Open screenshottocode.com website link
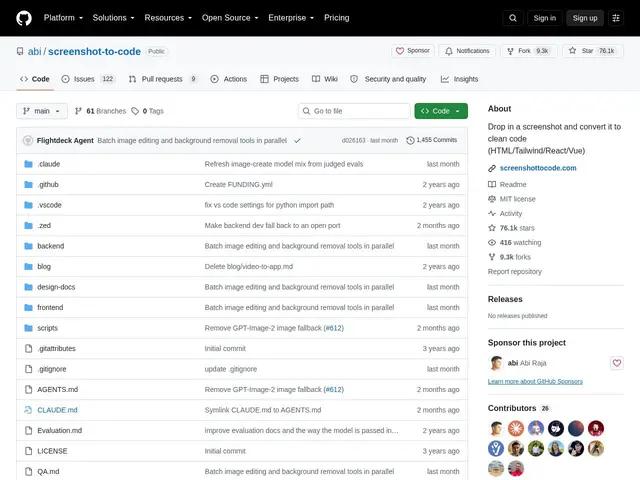Screen dimensions: 640x480 click(538, 168)
